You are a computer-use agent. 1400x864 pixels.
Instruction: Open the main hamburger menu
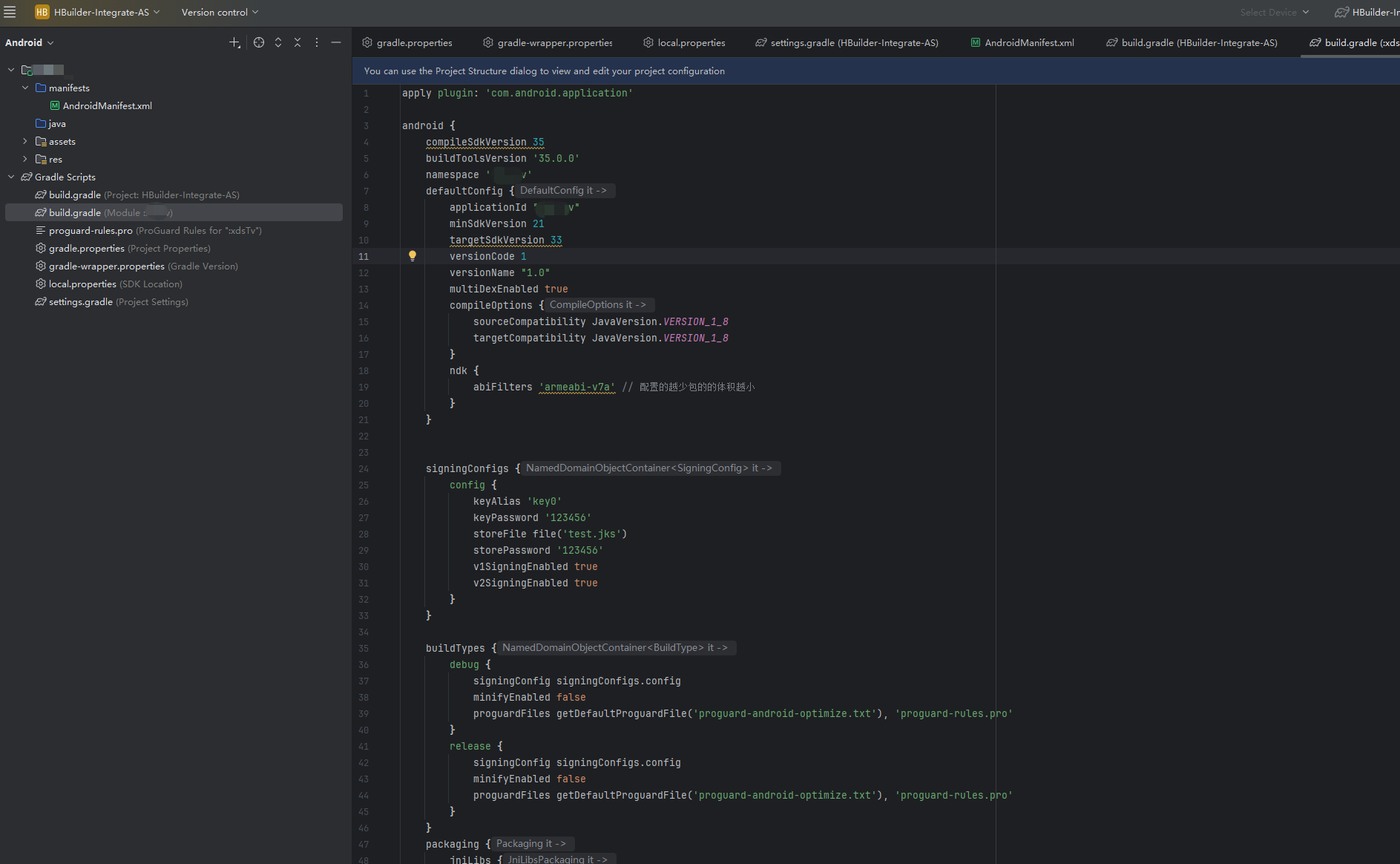click(10, 12)
